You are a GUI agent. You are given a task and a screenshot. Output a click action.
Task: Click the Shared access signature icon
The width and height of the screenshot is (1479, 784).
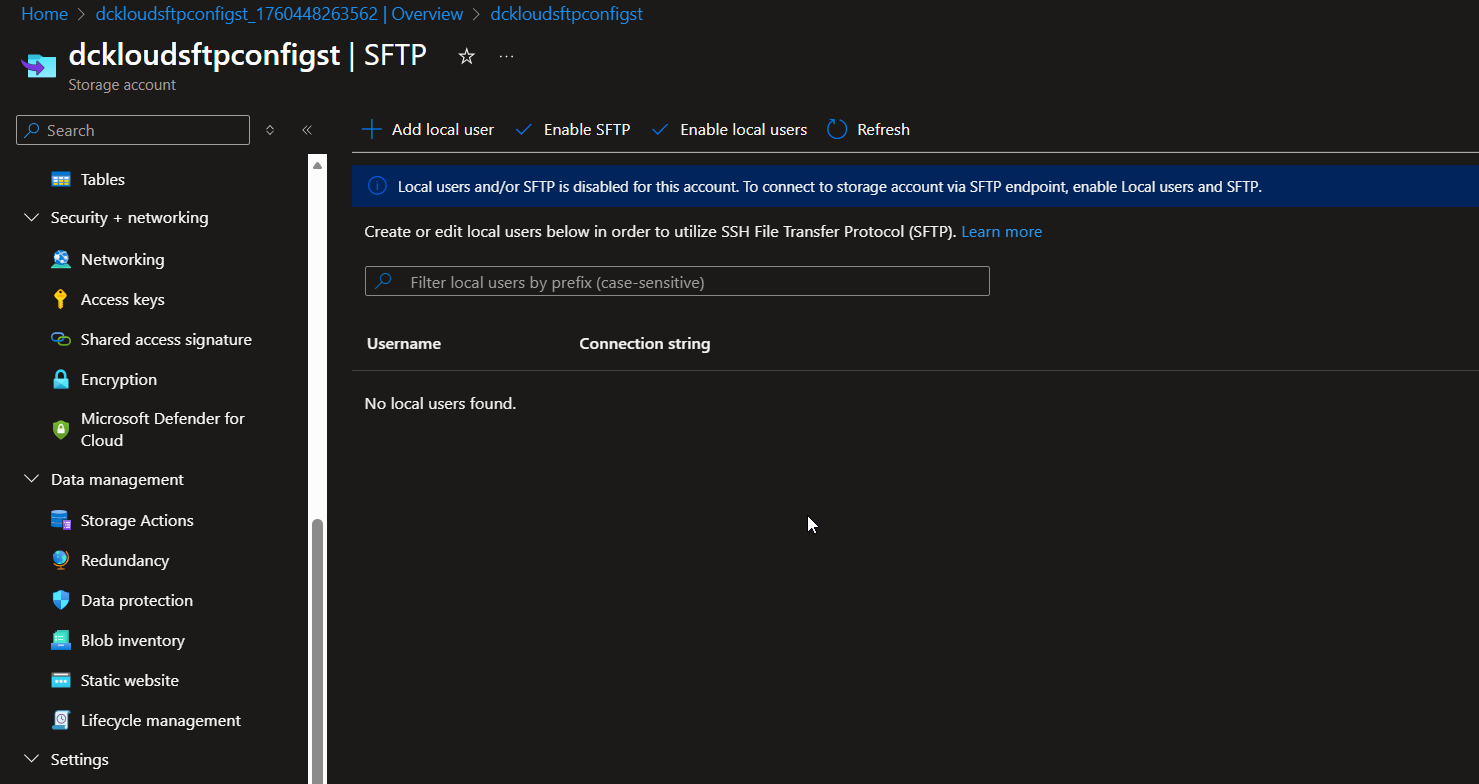61,340
